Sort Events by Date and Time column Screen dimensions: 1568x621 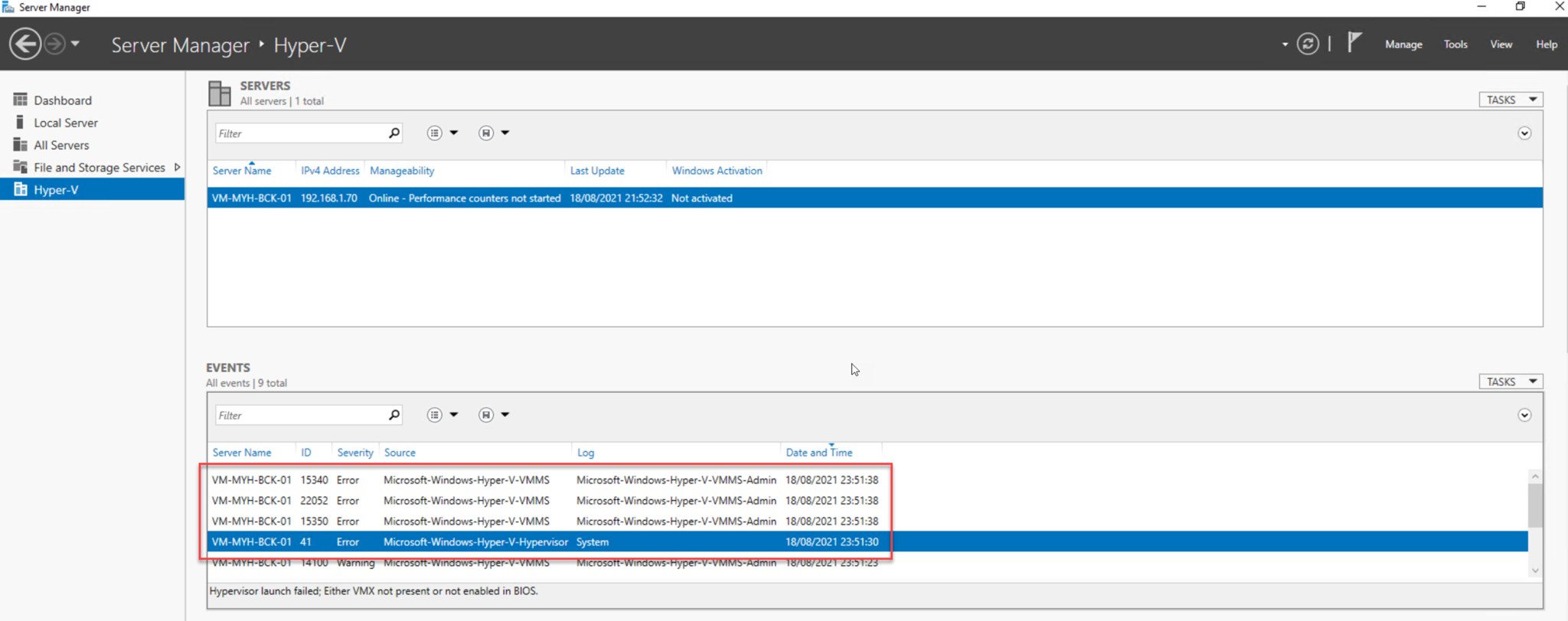point(818,453)
